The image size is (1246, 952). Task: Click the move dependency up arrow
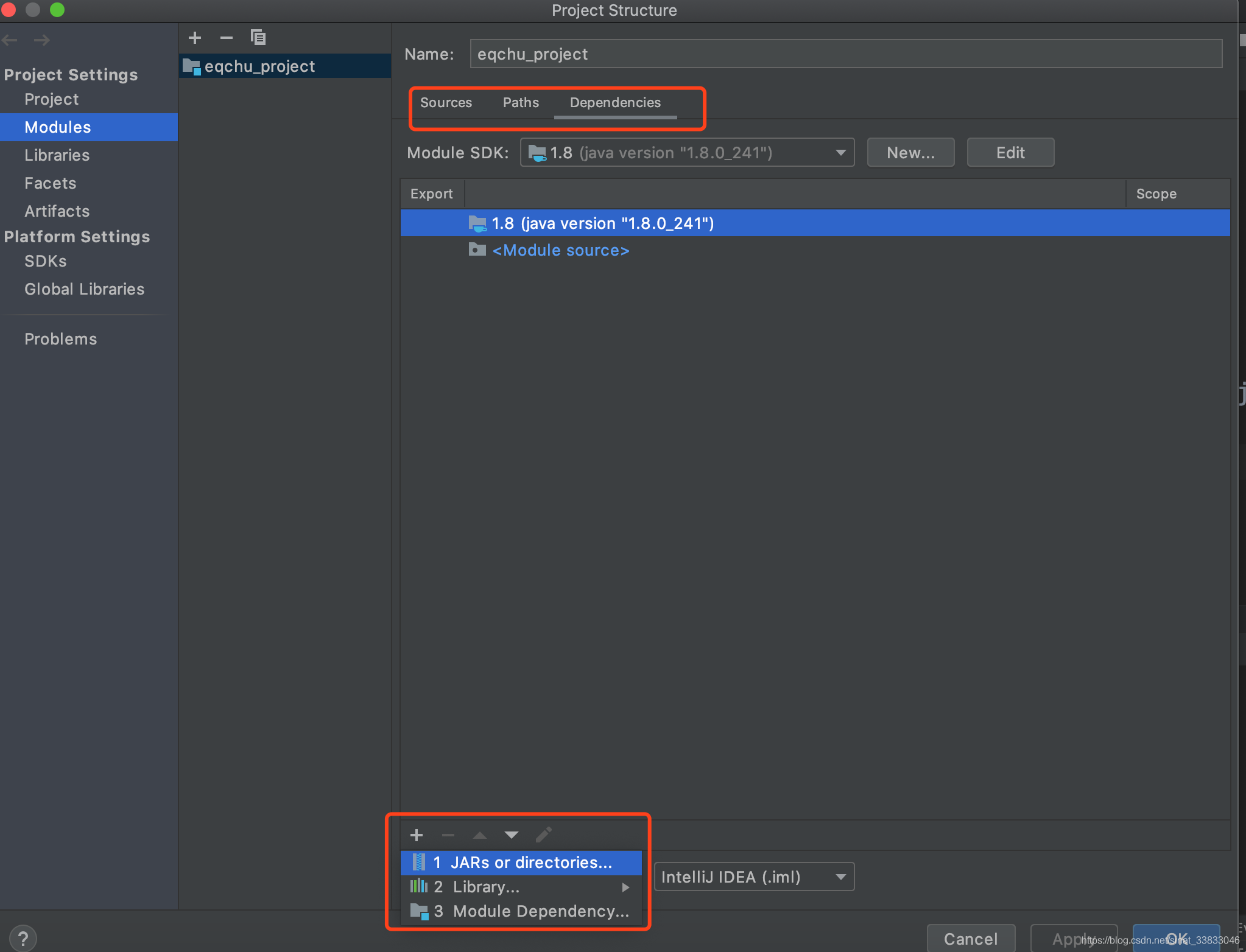tap(480, 835)
